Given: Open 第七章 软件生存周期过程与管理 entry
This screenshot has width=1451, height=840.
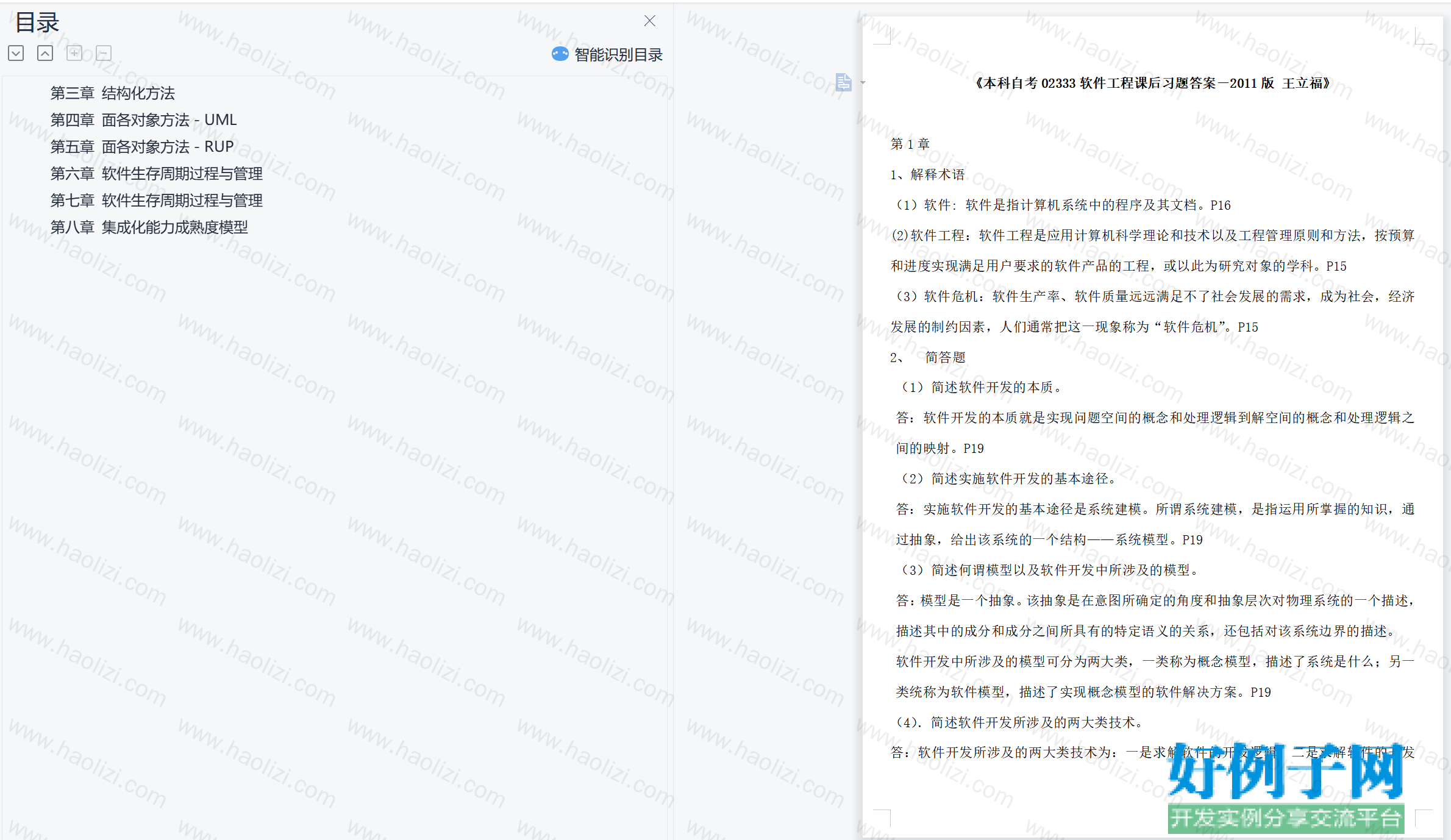Looking at the screenshot, I should click(157, 201).
